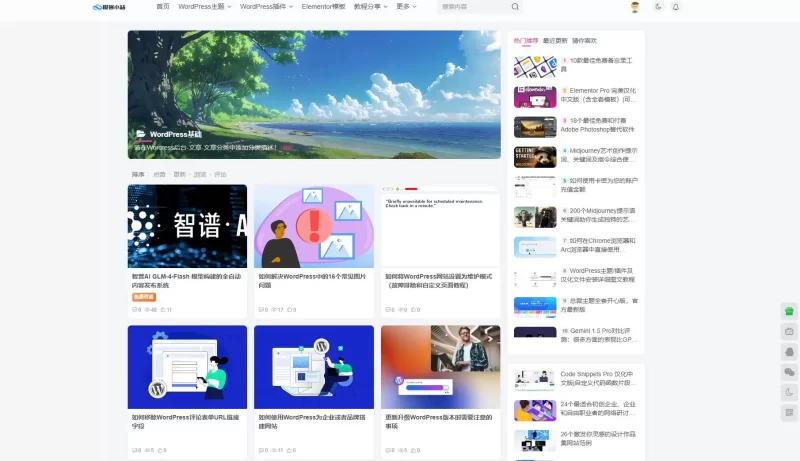Click the QQ penguin icon in floating sidebar
Screen dimensions: 800x461
coord(789,352)
